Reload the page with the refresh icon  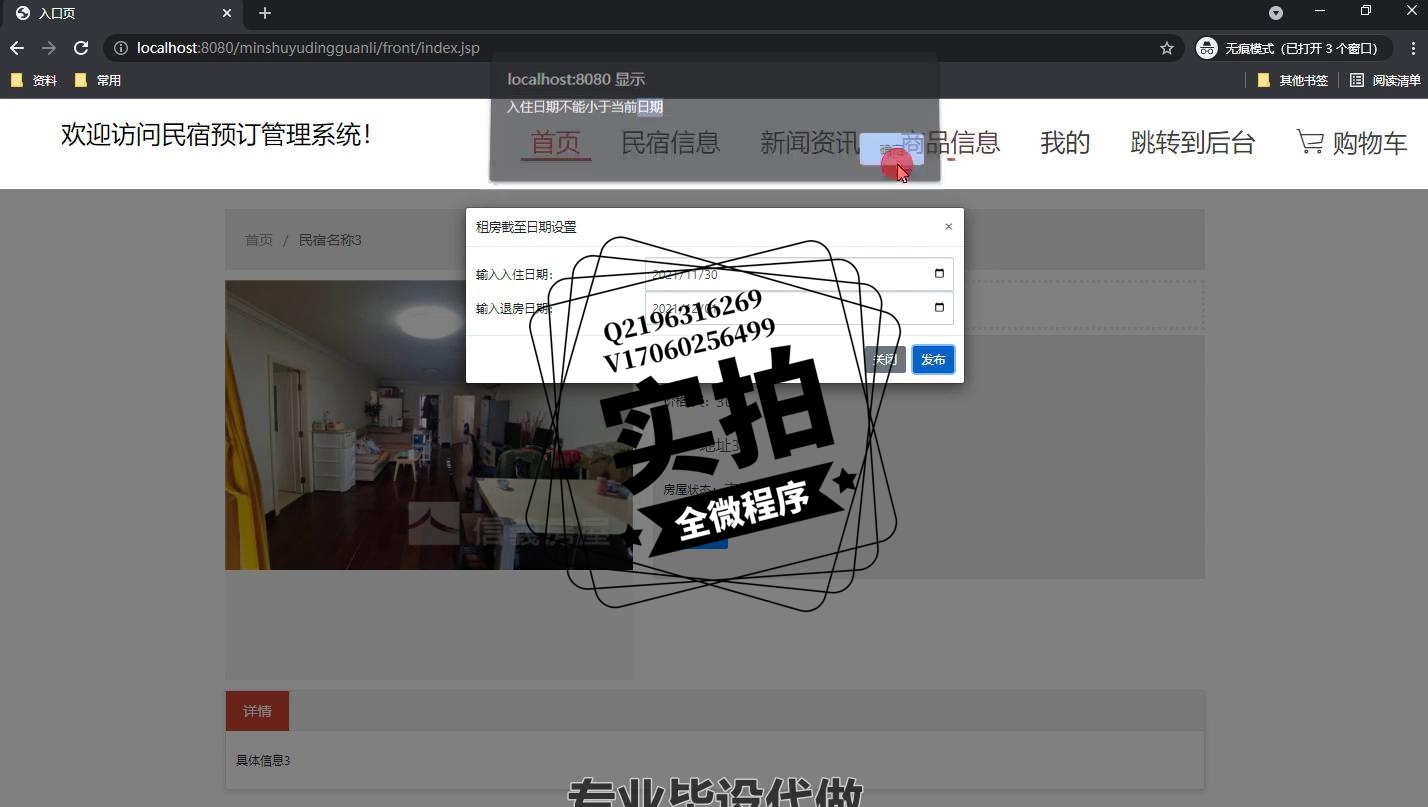[x=81, y=48]
